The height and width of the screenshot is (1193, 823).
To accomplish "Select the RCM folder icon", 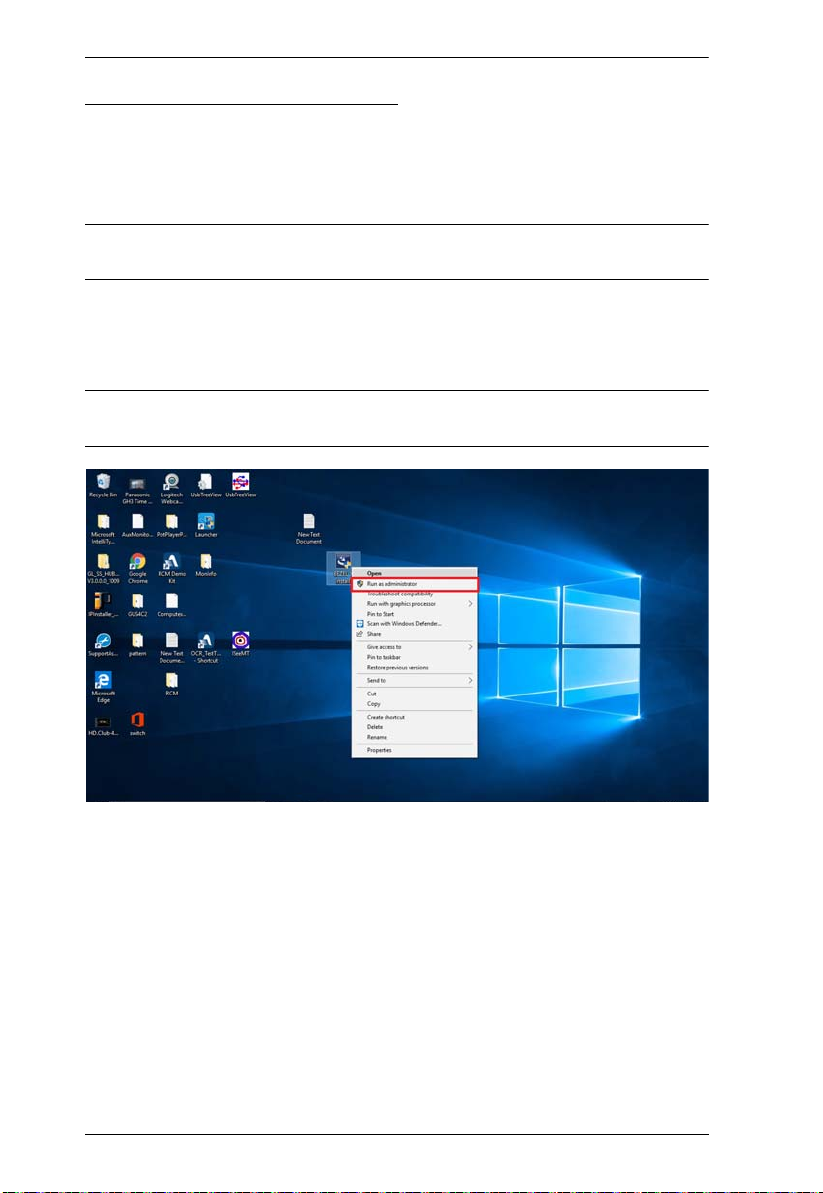I will (x=172, y=685).
